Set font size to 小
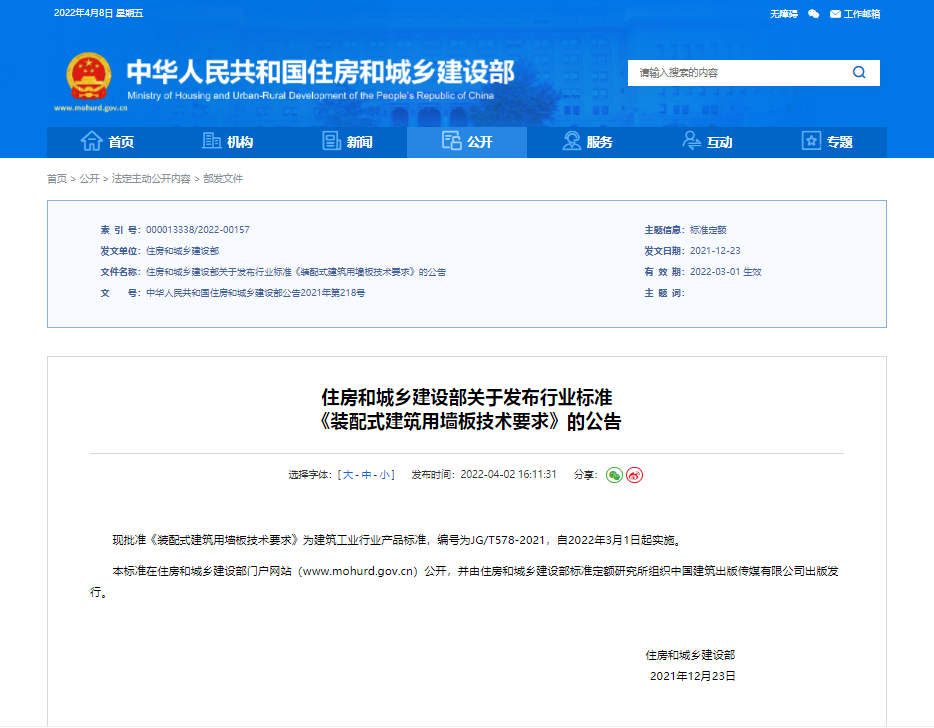 click(384, 475)
